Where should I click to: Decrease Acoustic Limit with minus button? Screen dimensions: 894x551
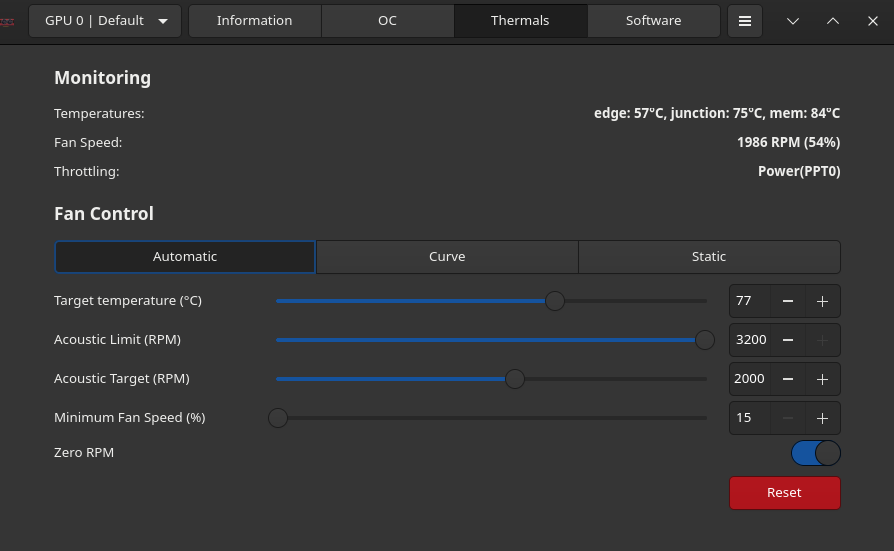pos(788,340)
